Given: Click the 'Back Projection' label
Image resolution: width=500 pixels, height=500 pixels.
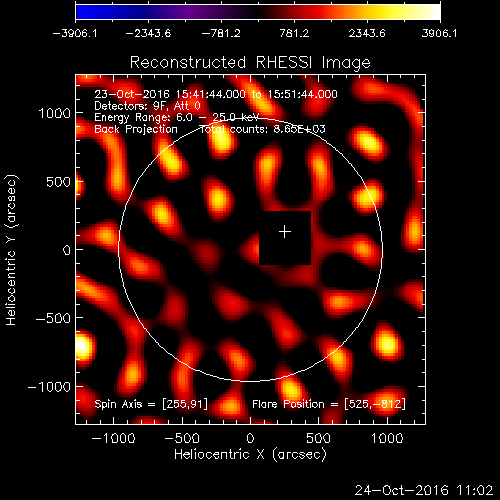Looking at the screenshot, I should point(136,129).
